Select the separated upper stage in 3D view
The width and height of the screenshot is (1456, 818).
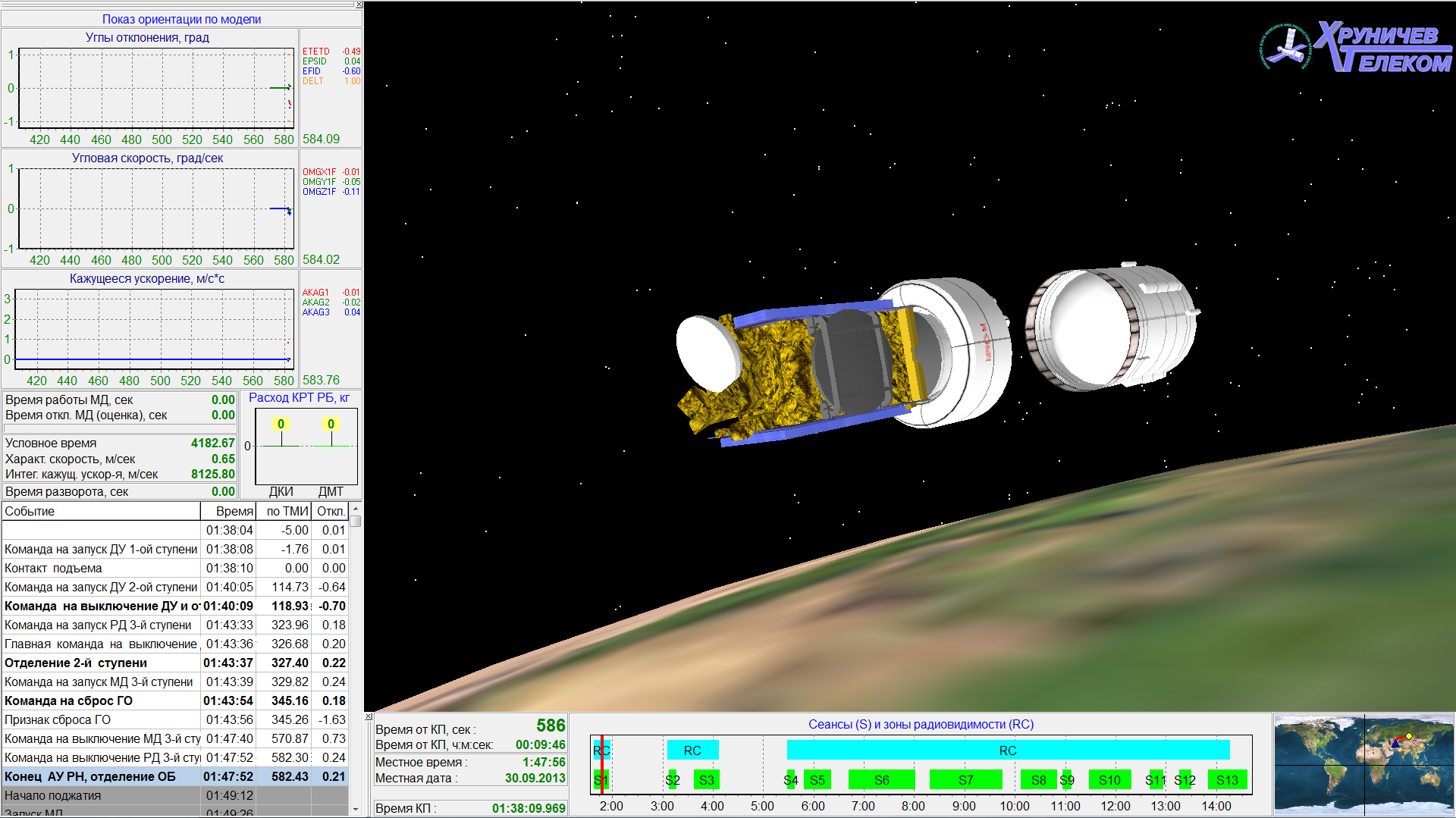coord(1111,326)
